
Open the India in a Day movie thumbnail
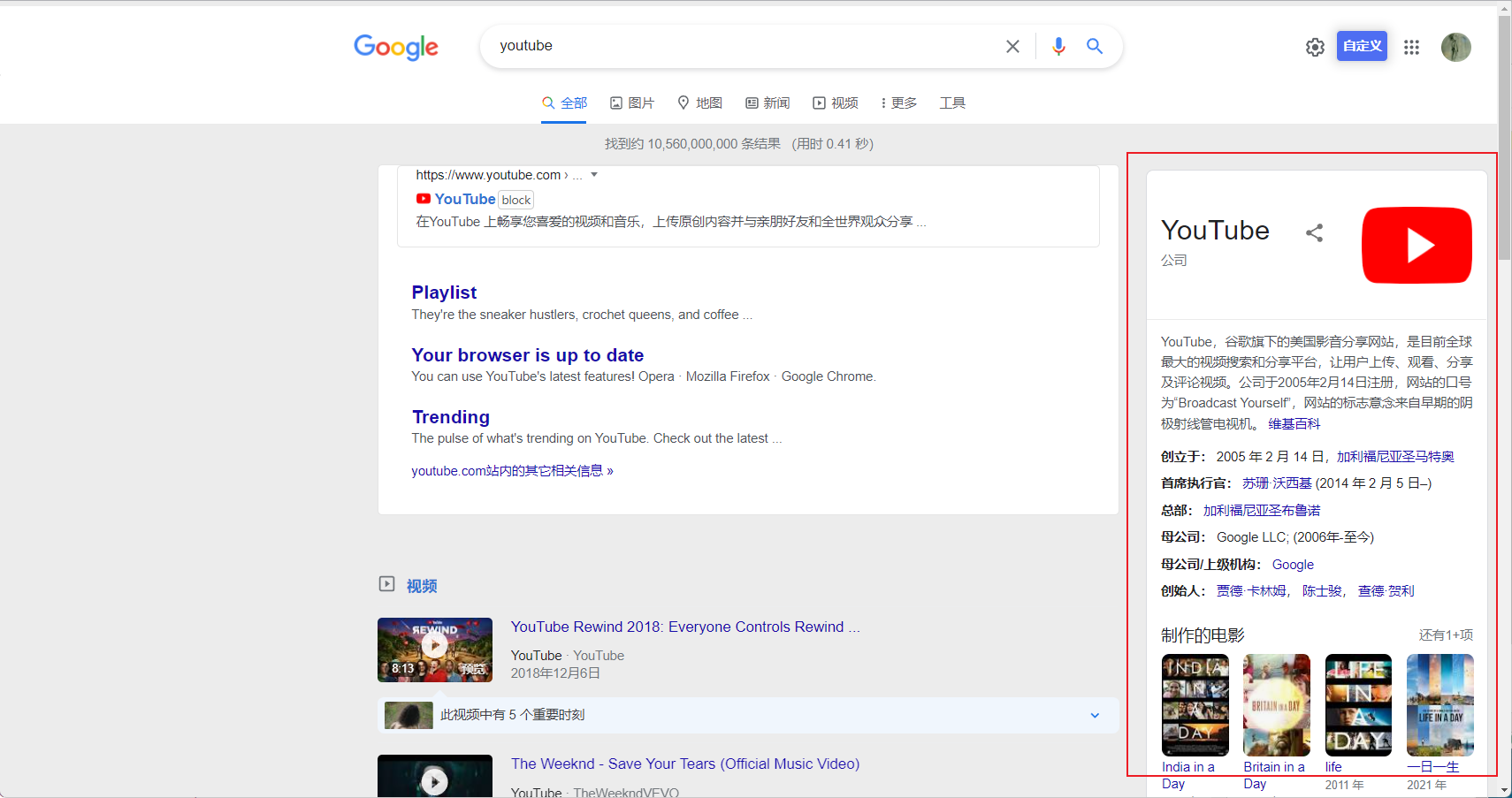1195,705
